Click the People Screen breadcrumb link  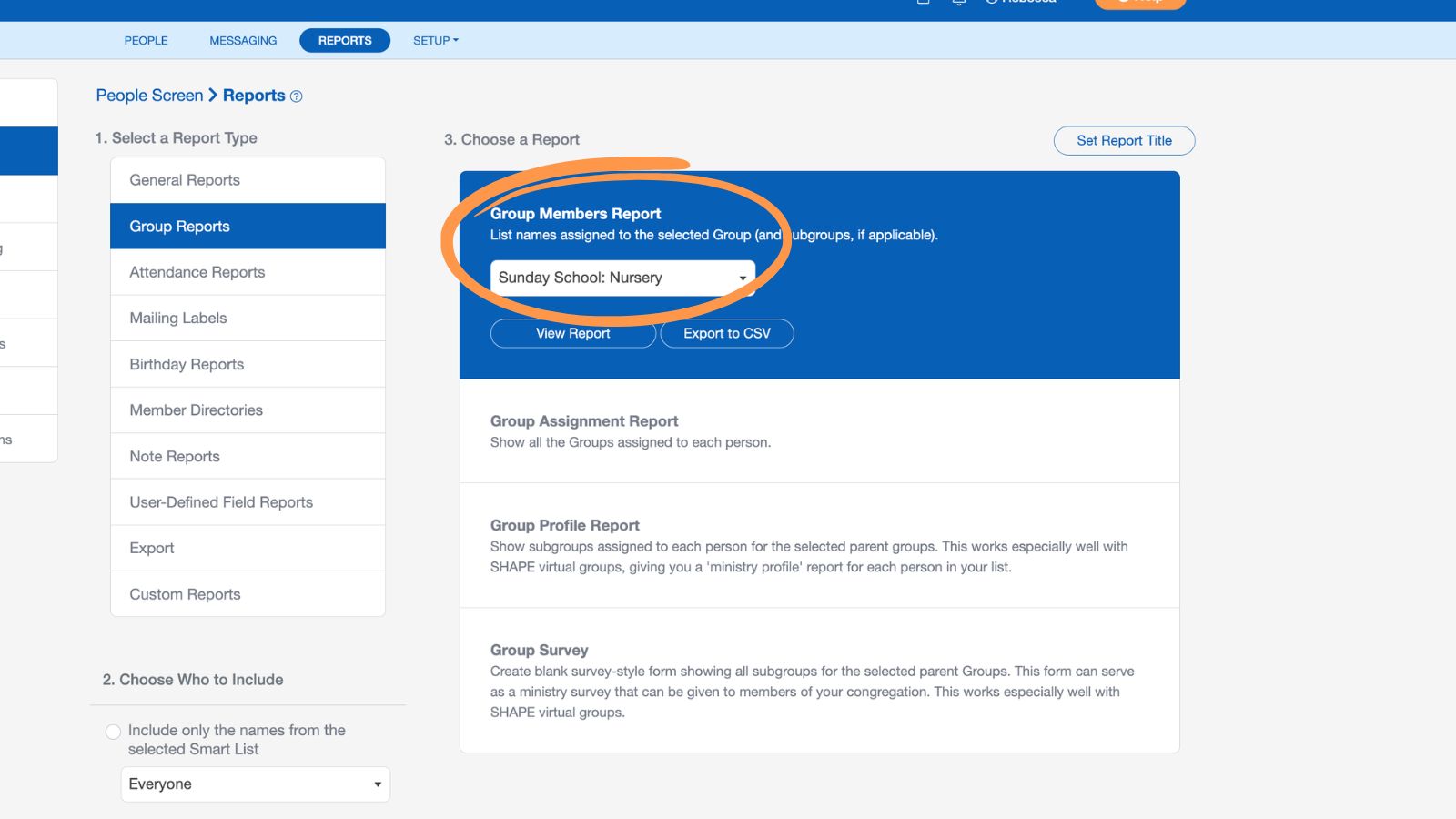149,96
